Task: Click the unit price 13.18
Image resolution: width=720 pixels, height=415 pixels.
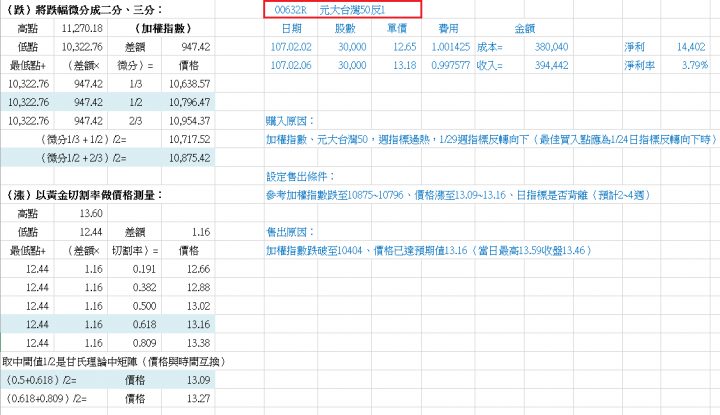Action: [405, 66]
